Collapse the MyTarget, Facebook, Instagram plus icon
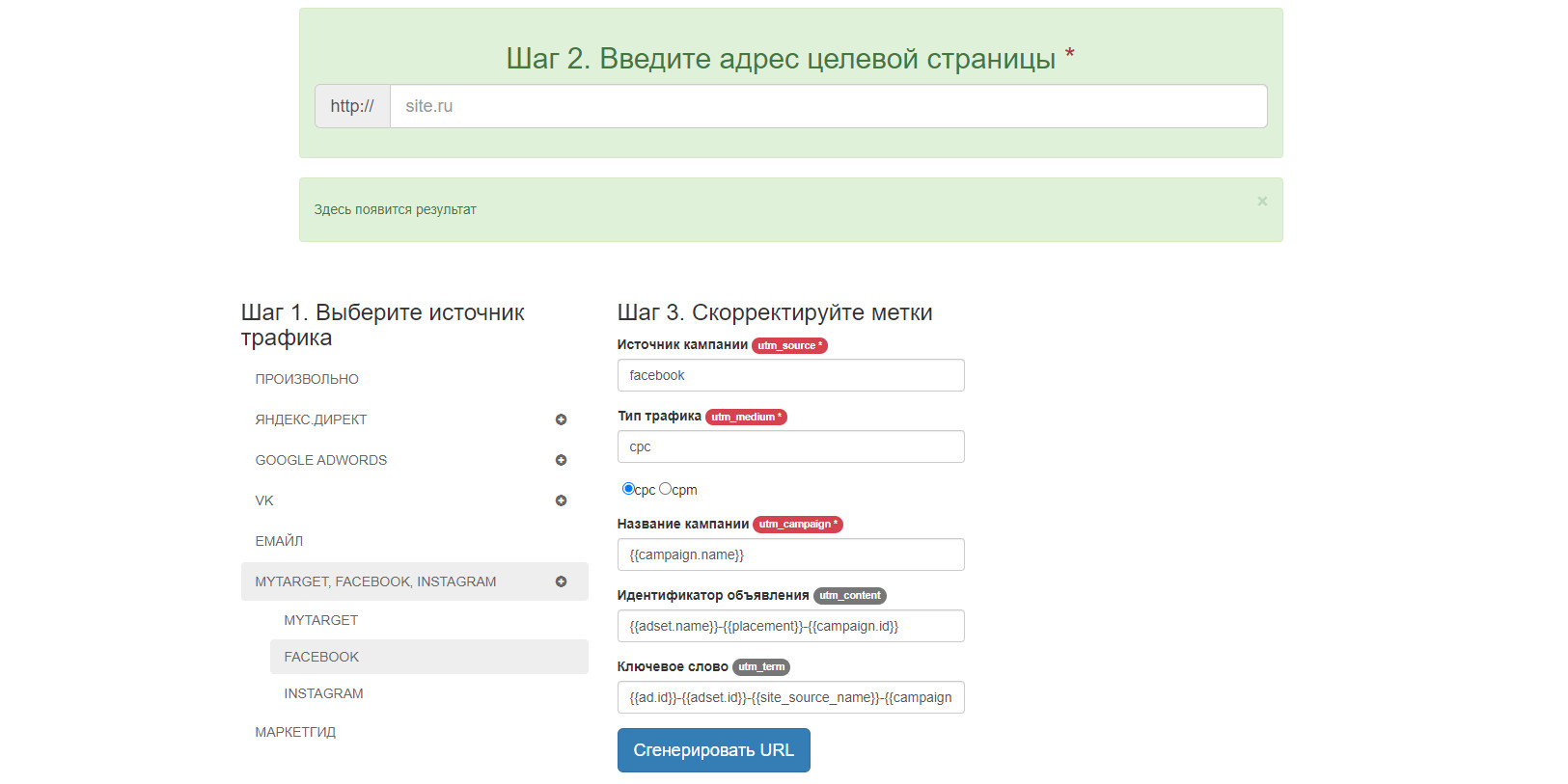Viewport: 1568px width, 784px height. tap(561, 581)
